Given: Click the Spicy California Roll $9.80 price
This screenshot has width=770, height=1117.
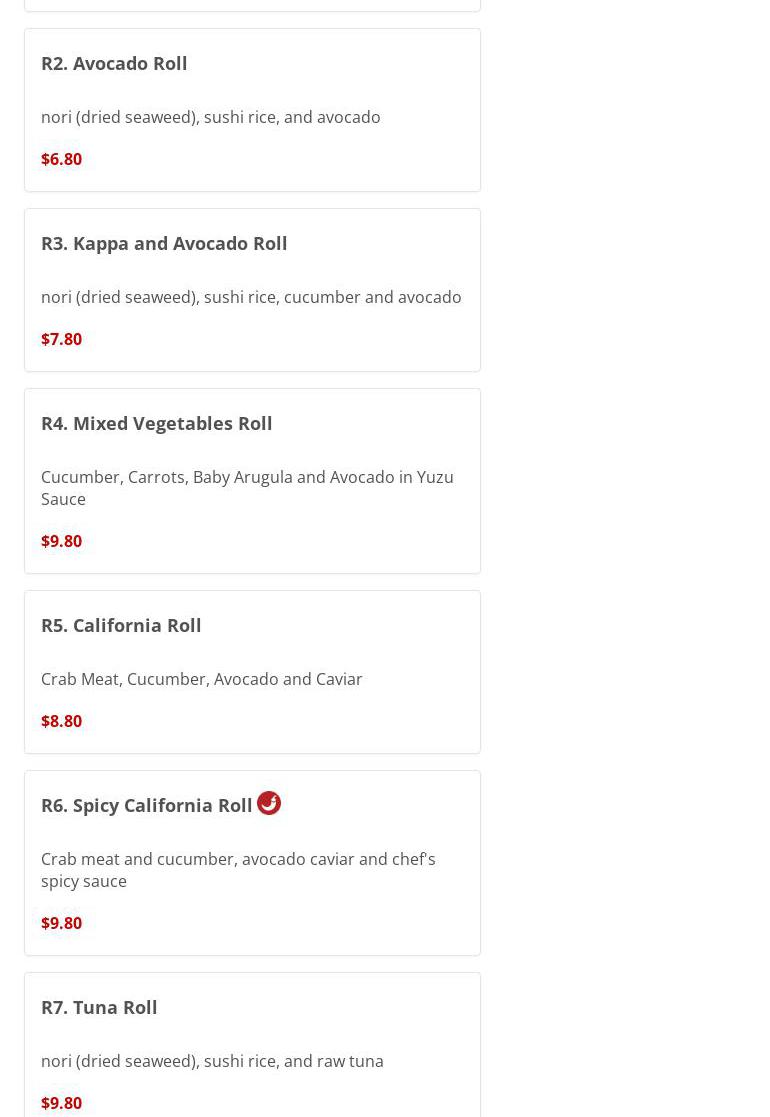Looking at the screenshot, I should [61, 923].
